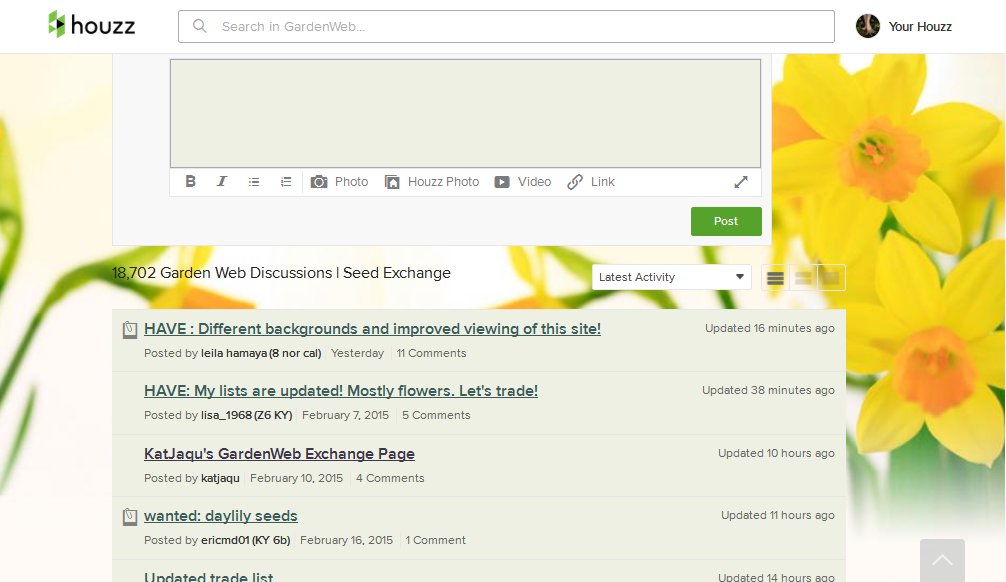Open 'HAVE: My lists are updated' discussion
Screen dimensions: 1006x582
(341, 391)
